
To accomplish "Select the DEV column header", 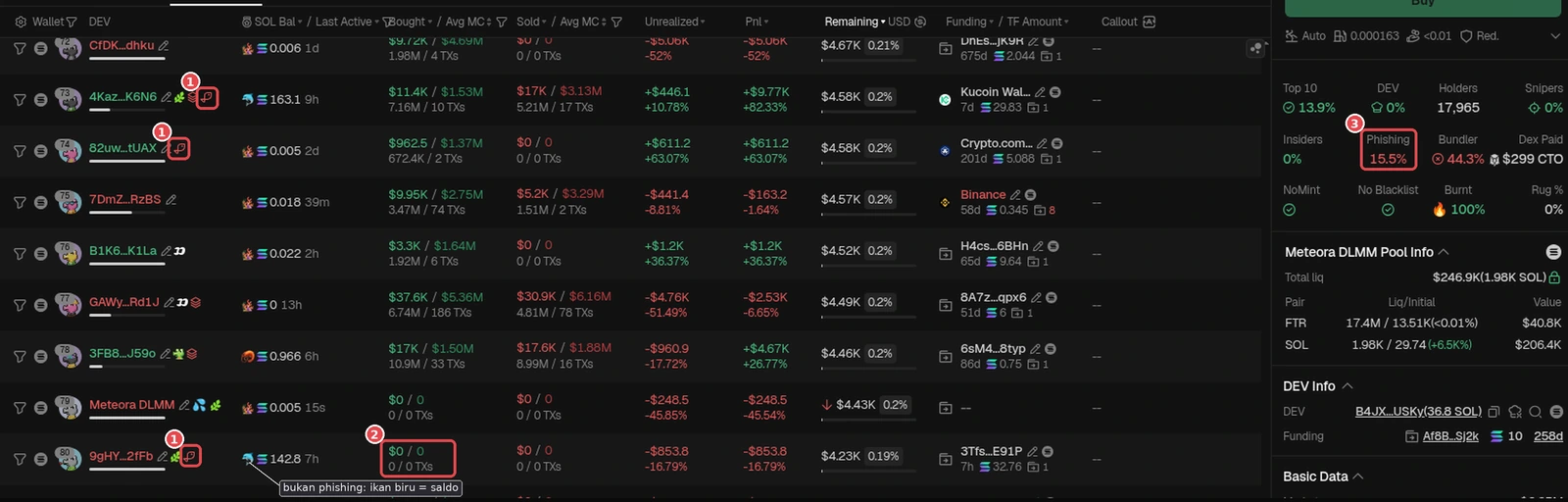I will (99, 22).
